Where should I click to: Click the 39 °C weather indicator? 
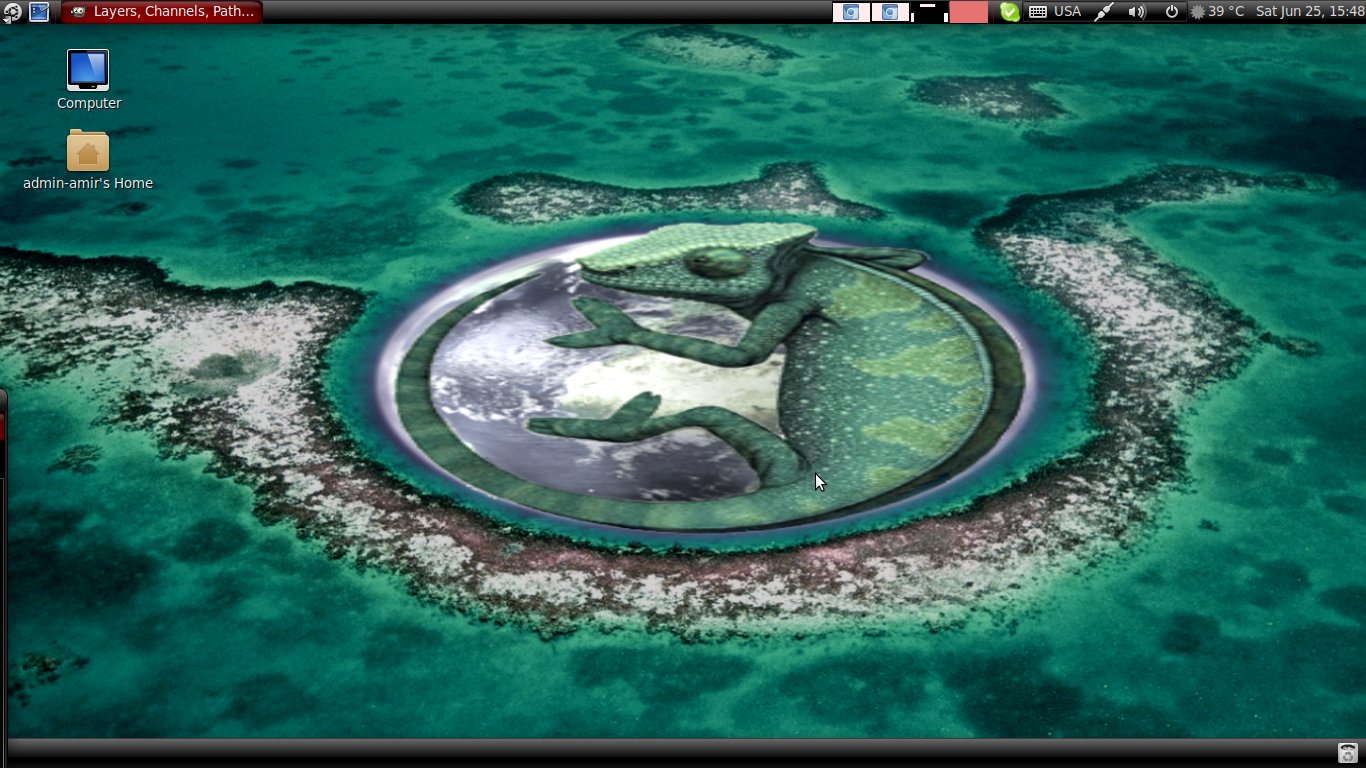tap(1217, 12)
